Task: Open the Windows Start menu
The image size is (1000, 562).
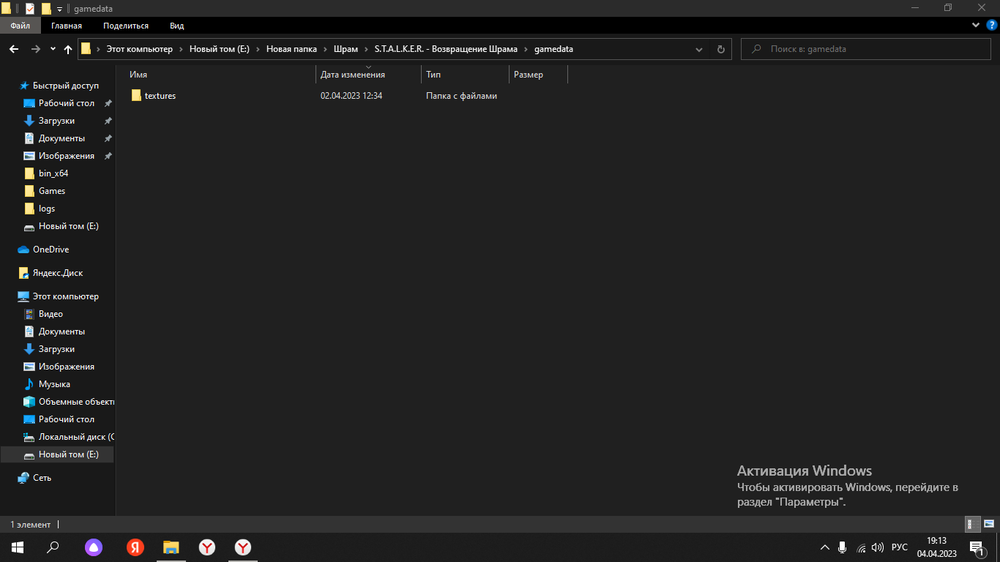Action: [x=18, y=547]
